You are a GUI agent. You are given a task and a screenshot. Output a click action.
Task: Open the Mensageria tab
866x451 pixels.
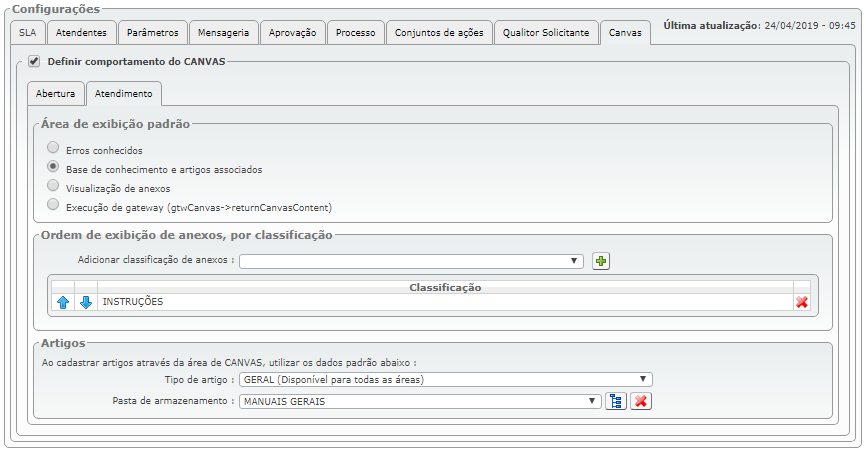click(224, 33)
